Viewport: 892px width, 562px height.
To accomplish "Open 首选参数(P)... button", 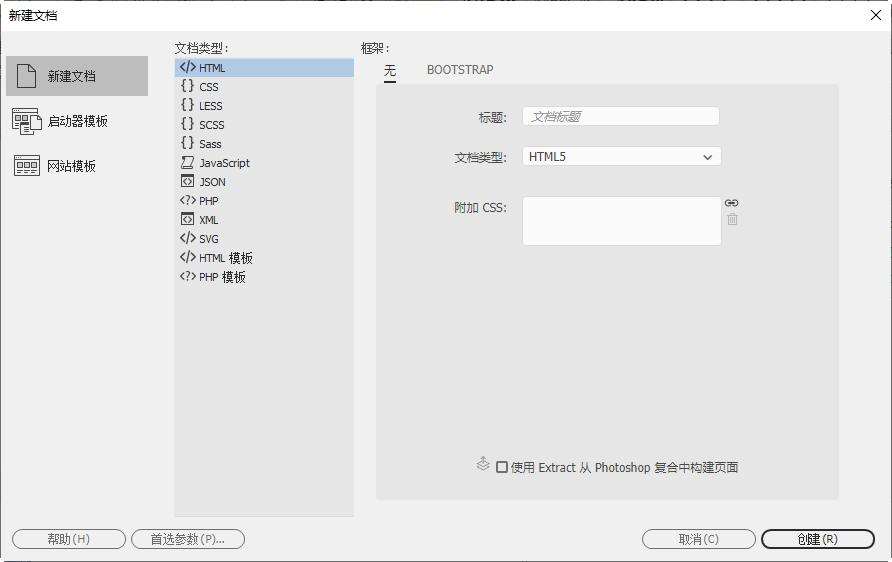I will (188, 539).
